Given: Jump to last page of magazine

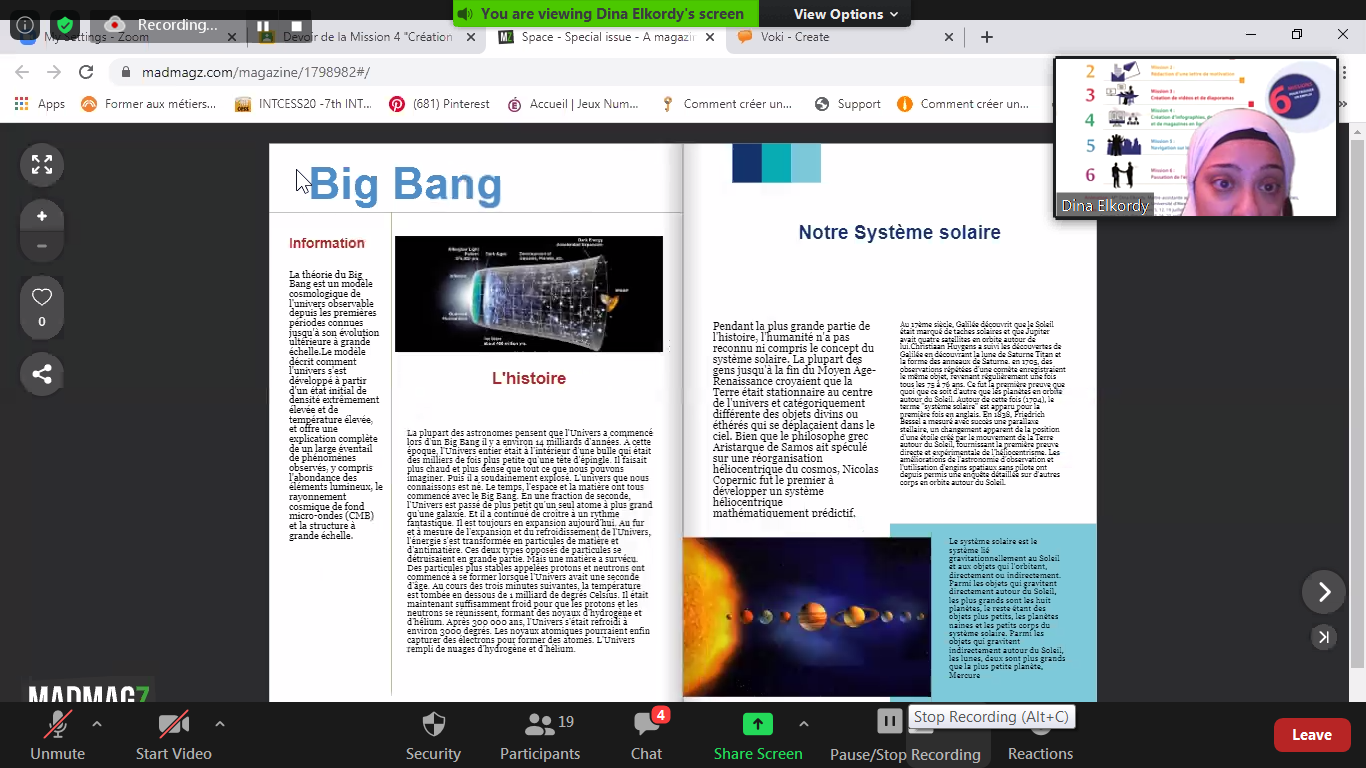Looking at the screenshot, I should point(1323,637).
